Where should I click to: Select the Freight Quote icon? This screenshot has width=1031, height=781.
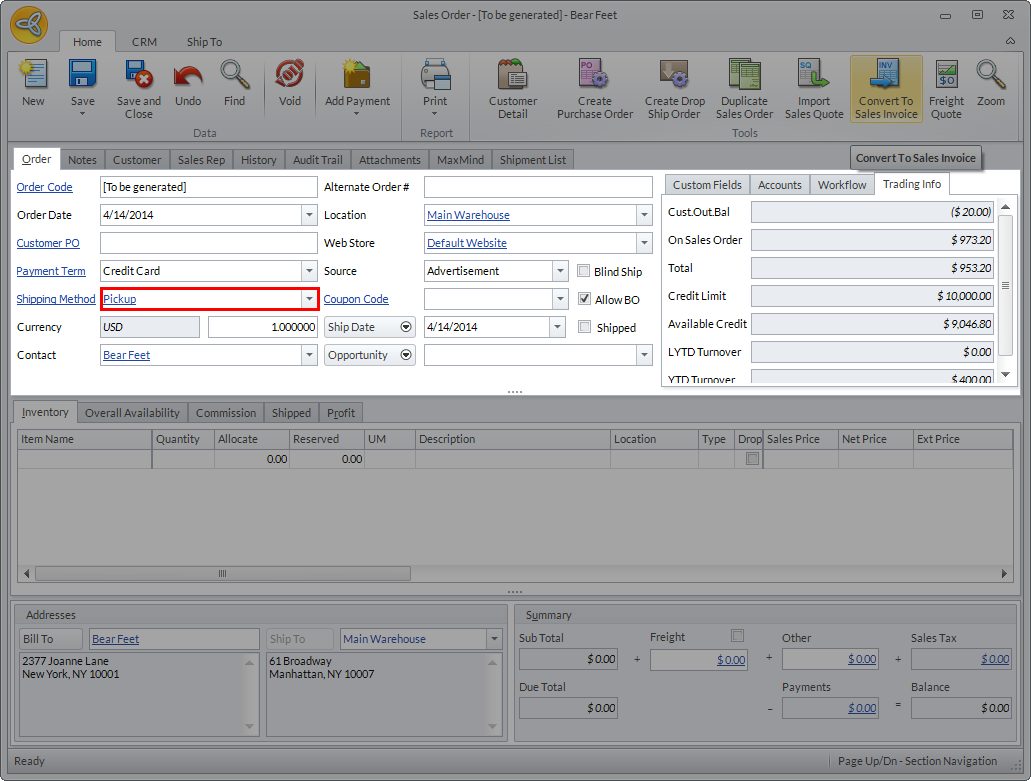(946, 88)
